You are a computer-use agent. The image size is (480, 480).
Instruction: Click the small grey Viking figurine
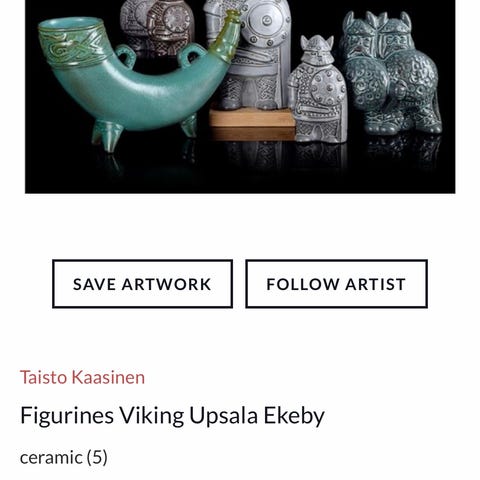(x=317, y=90)
